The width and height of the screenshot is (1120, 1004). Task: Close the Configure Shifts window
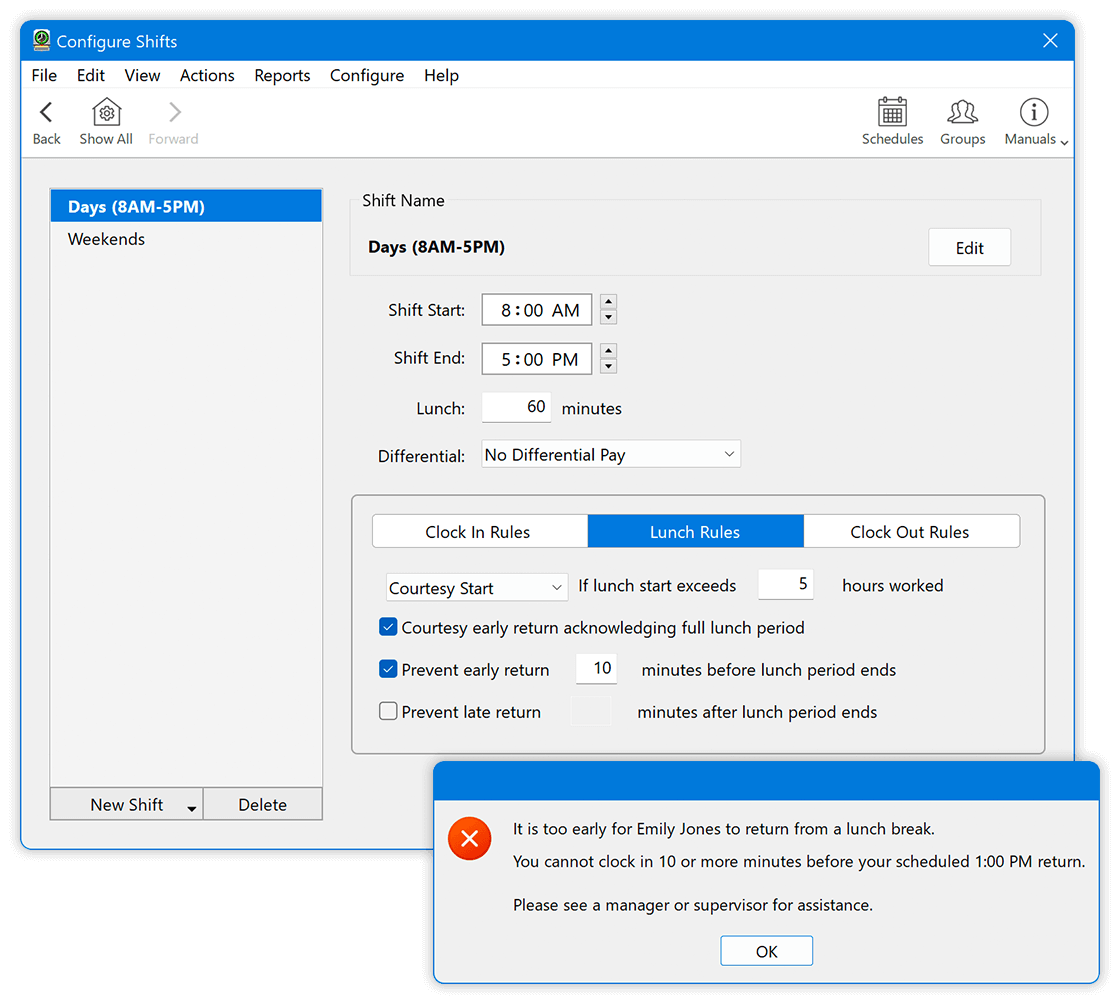click(x=1050, y=41)
